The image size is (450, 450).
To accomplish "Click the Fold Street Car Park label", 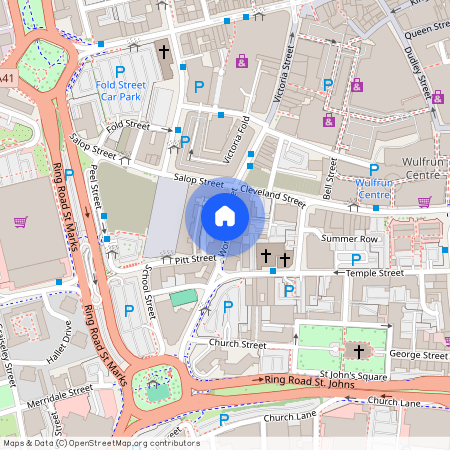I will [x=121, y=91].
